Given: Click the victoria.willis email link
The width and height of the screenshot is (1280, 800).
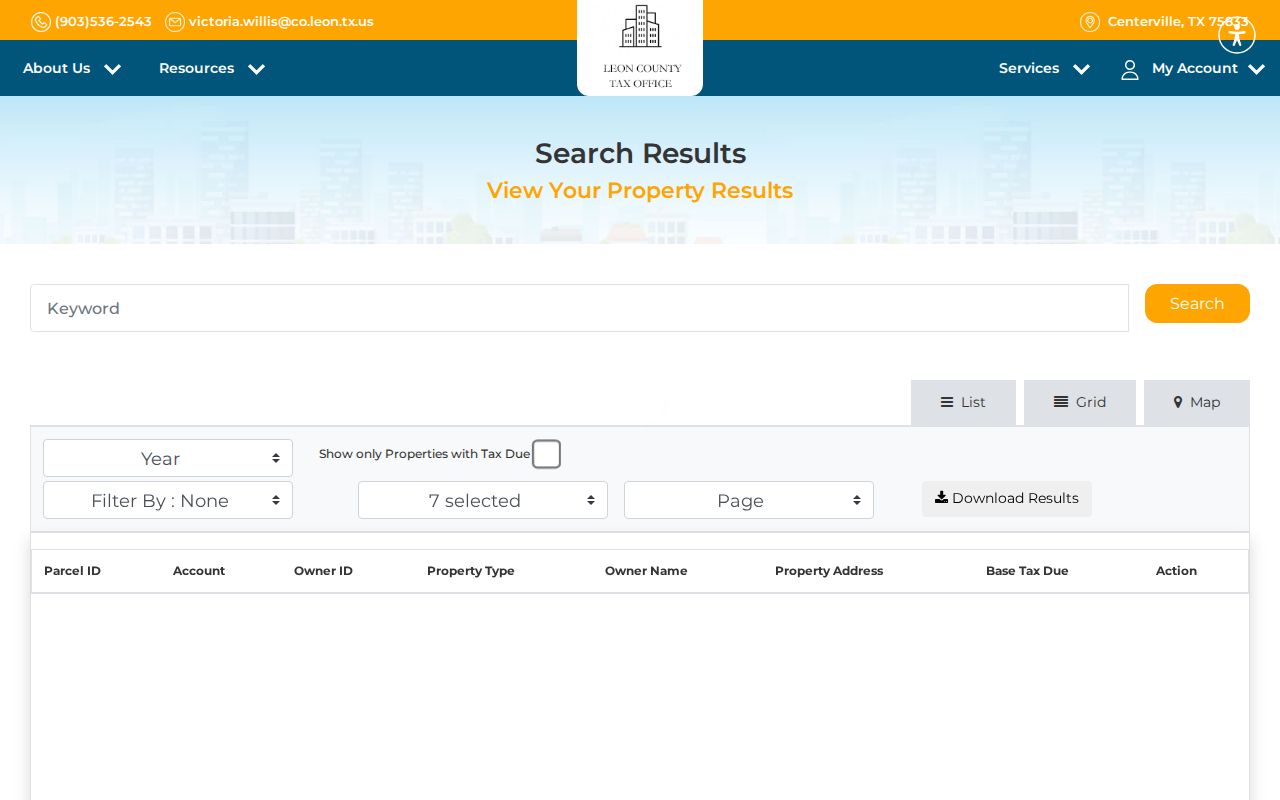Looking at the screenshot, I should [x=281, y=22].
